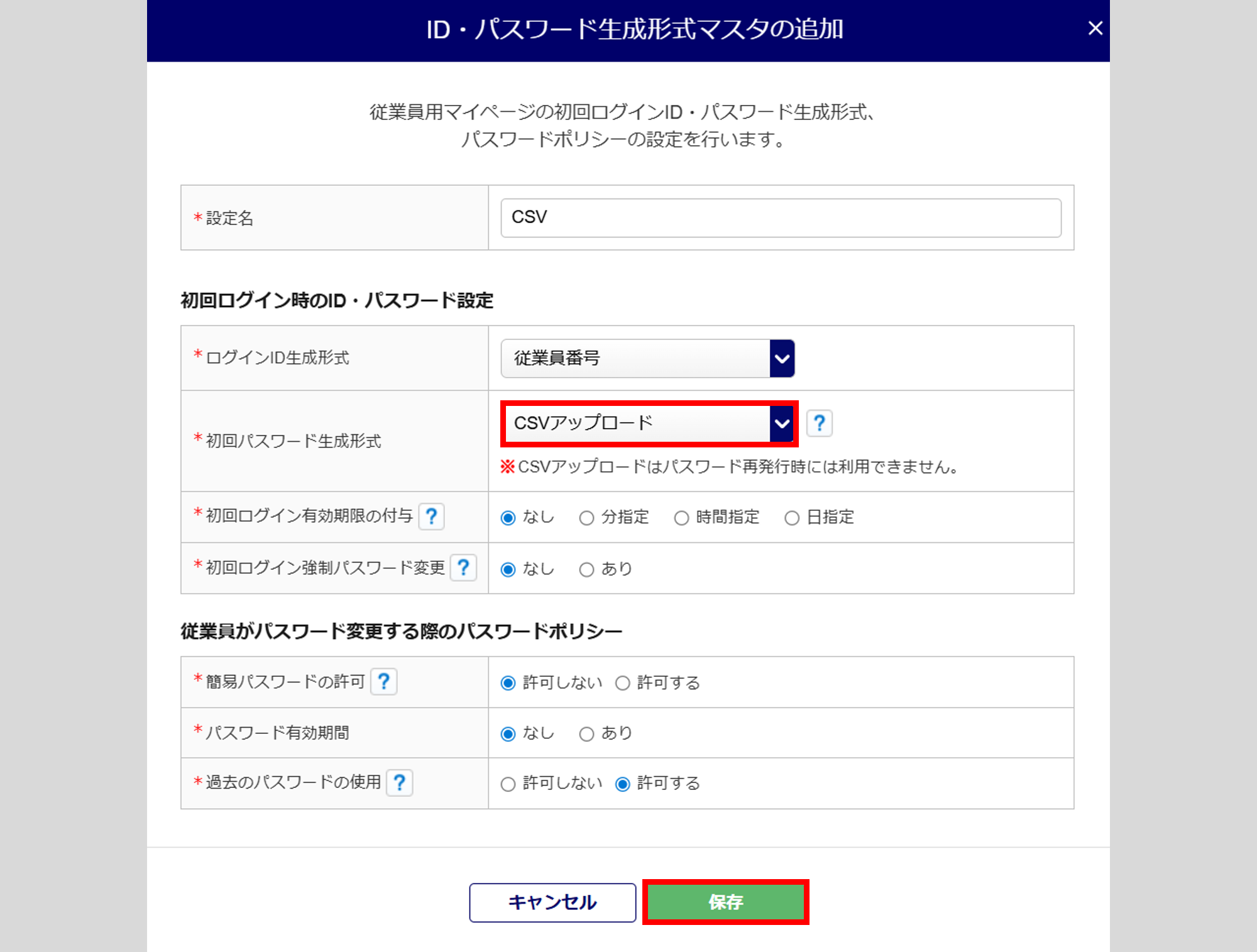Click help icon beside 初回パスワード生成形式 dropdown
Screen dimensions: 1257x952
819,423
